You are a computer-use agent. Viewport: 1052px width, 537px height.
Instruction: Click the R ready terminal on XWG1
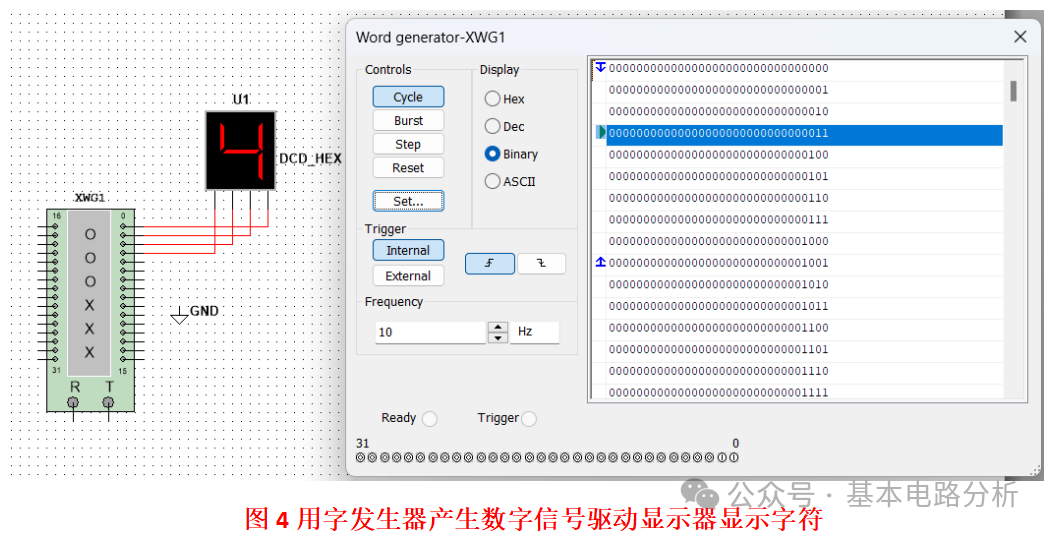point(73,402)
